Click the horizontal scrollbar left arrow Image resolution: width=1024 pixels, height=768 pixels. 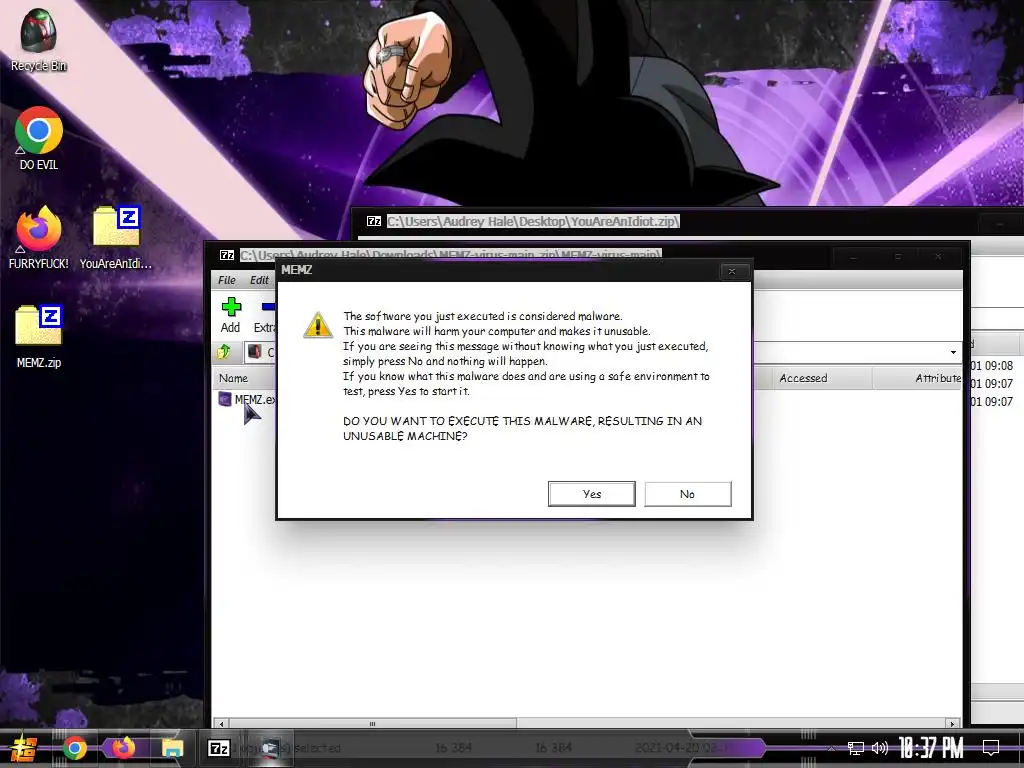pos(222,724)
